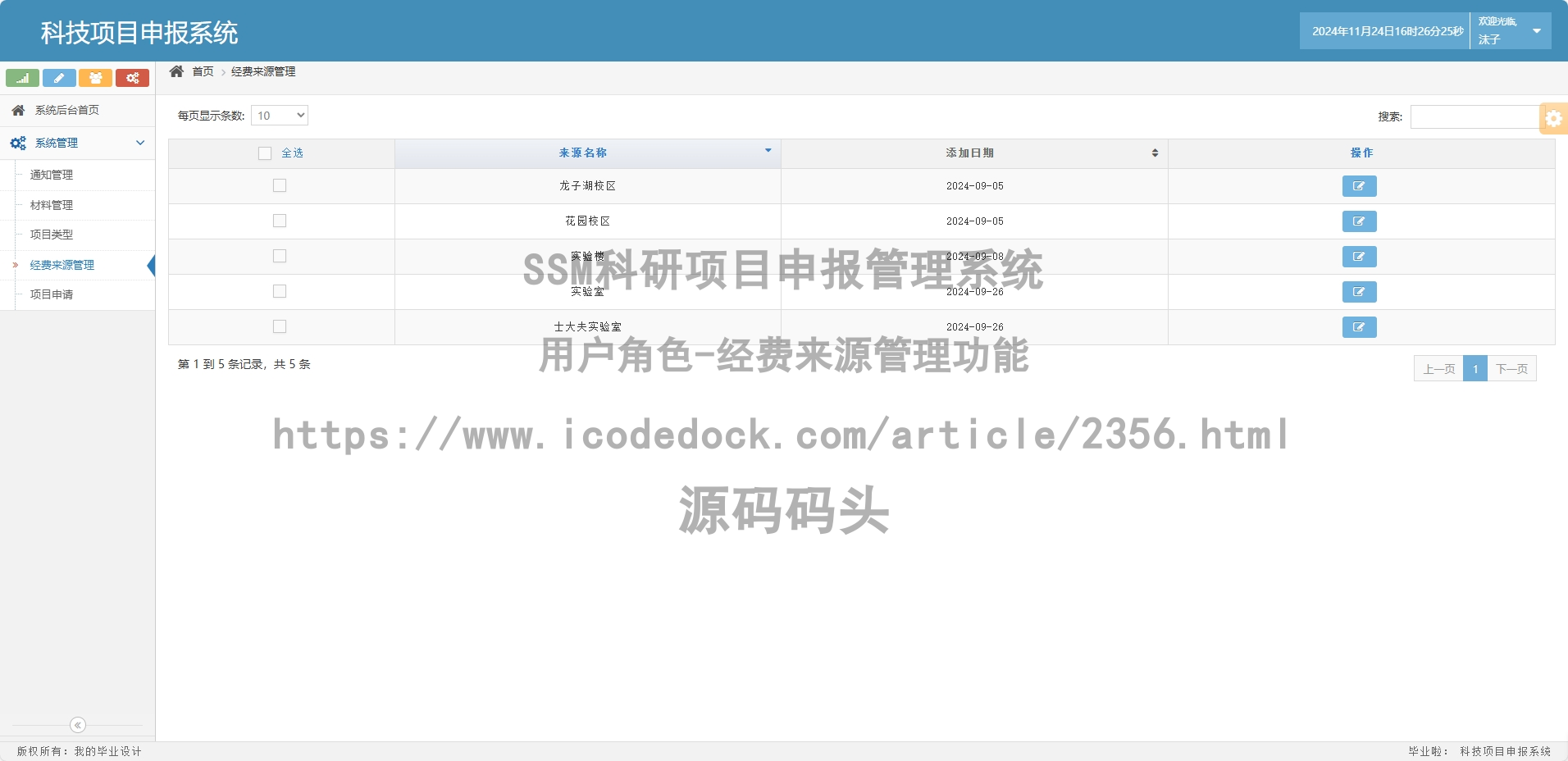The image size is (1568, 761).
Task: Click the date-time display in header
Action: click(1387, 31)
